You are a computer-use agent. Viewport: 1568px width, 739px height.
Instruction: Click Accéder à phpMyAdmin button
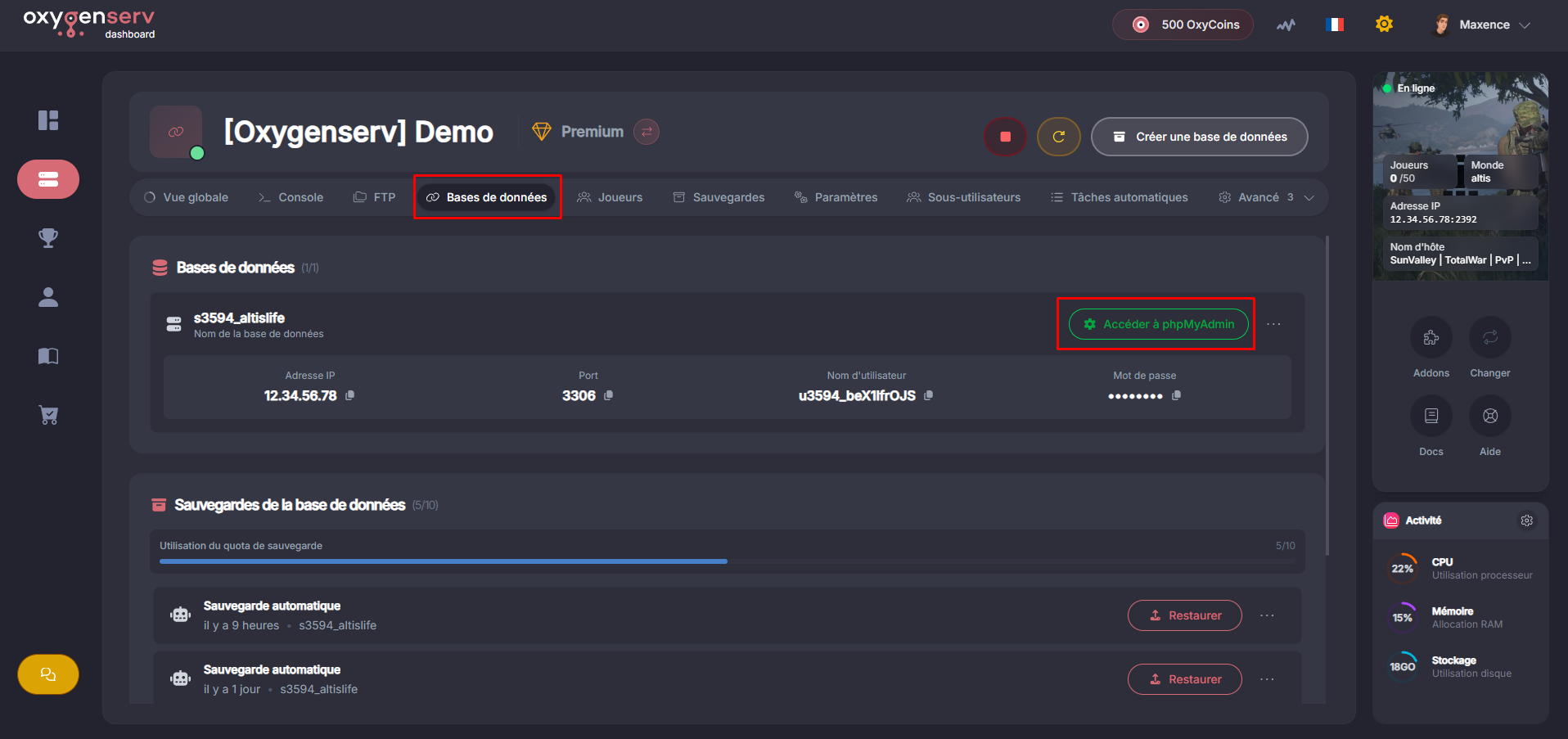[1158, 324]
